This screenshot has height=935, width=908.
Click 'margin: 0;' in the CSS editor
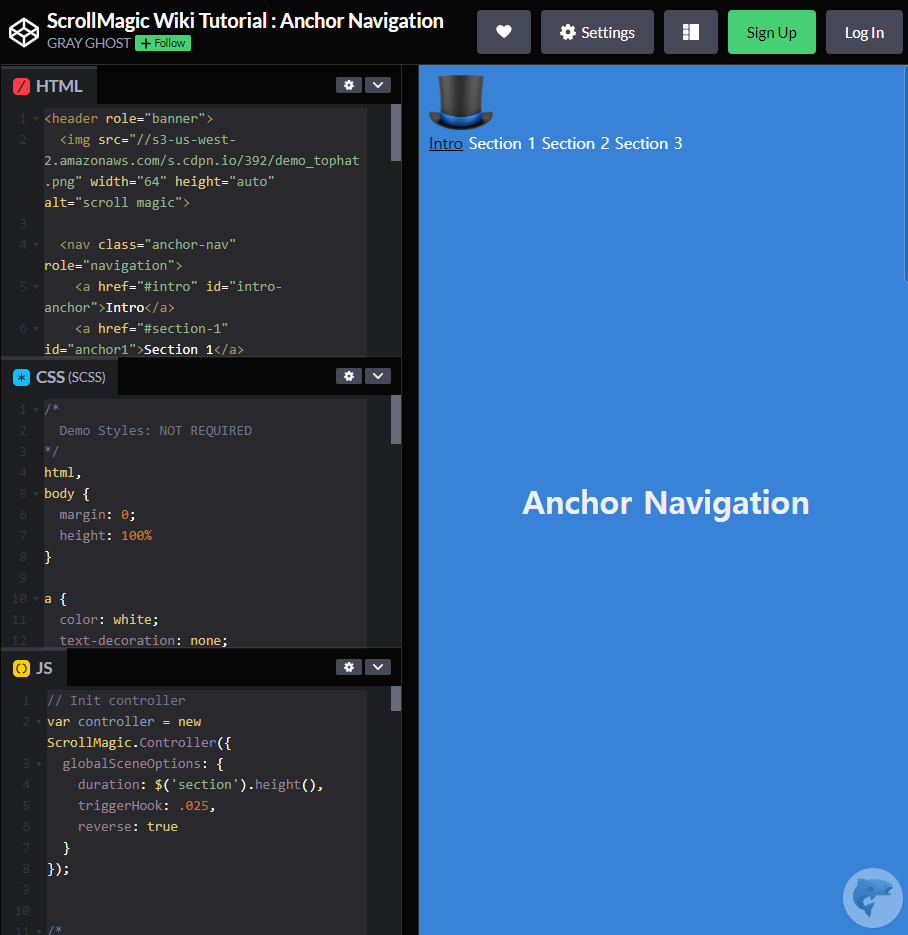tap(97, 515)
